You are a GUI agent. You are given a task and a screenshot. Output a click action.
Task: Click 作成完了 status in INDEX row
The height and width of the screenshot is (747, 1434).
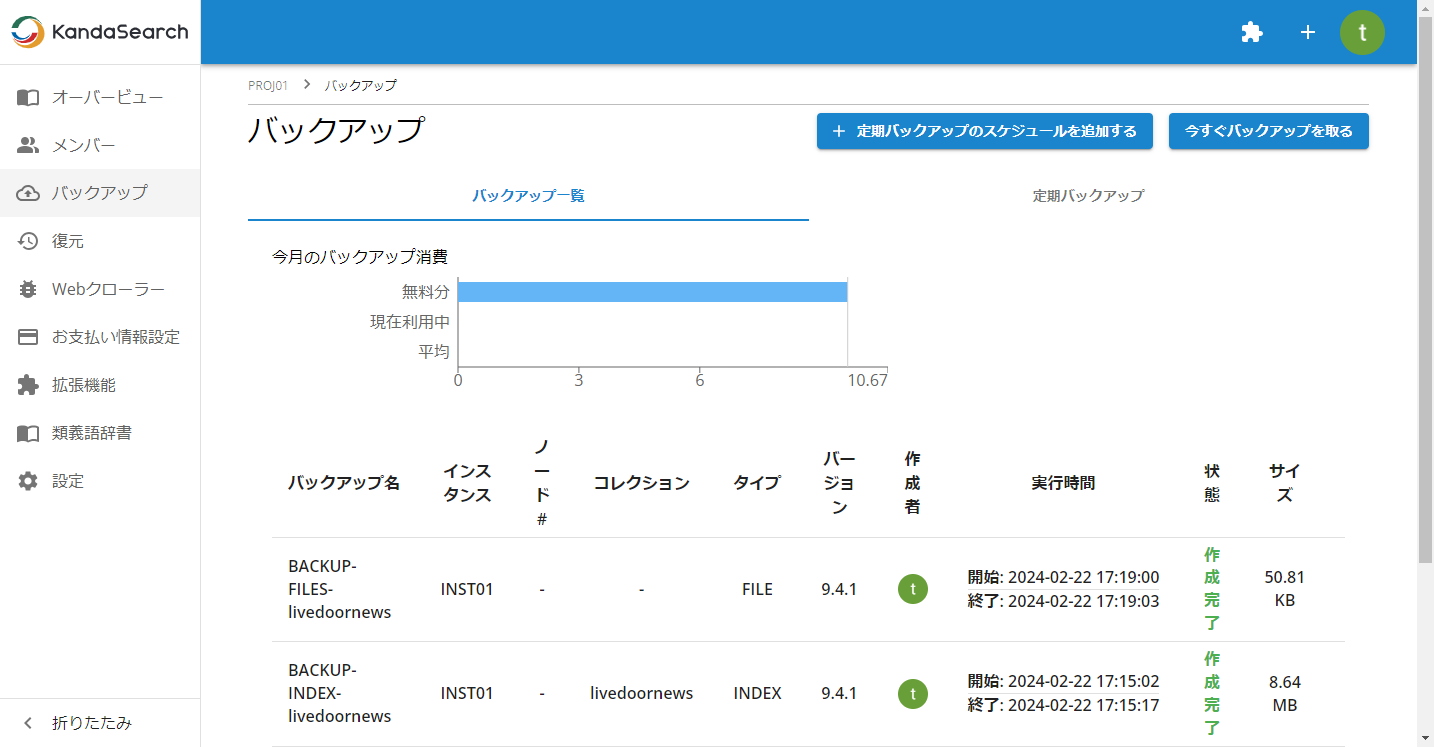click(x=1212, y=693)
